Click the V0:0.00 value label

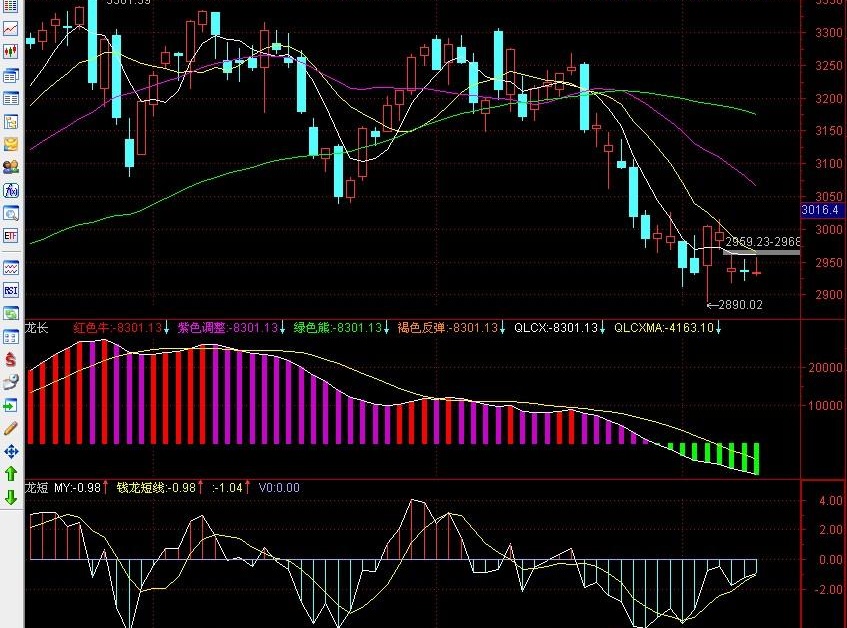click(x=279, y=488)
